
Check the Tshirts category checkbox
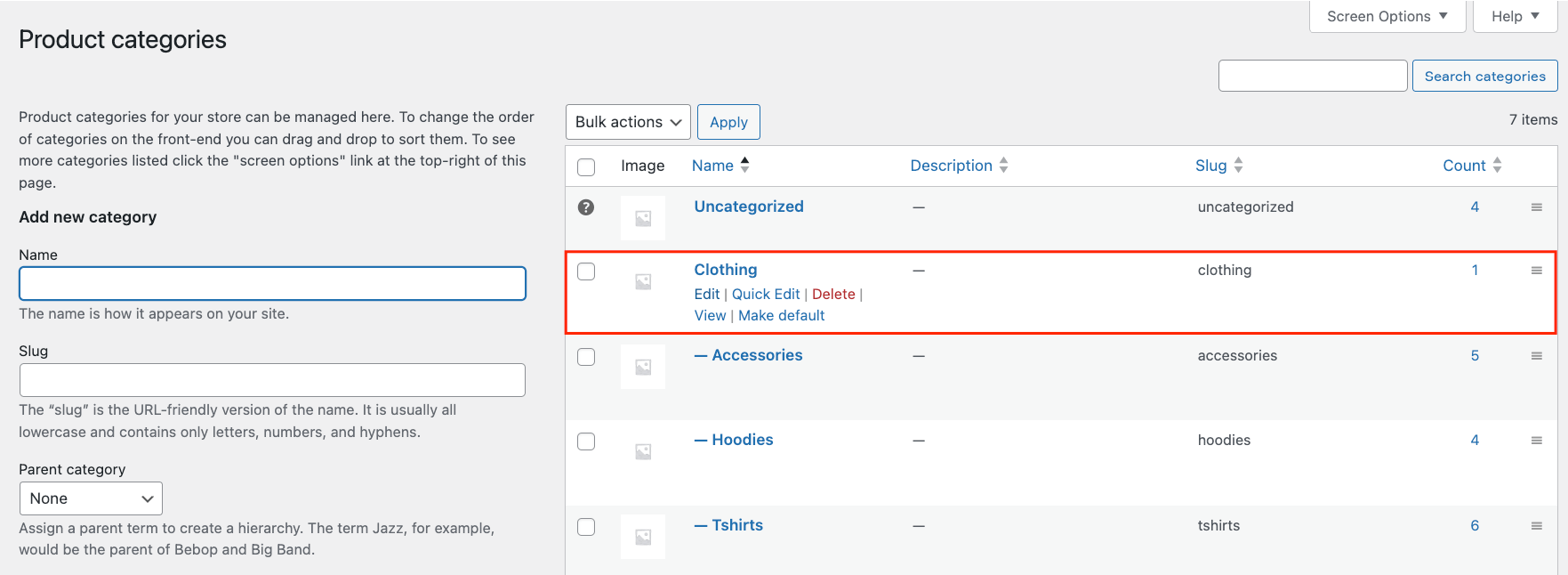pyautogui.click(x=586, y=527)
